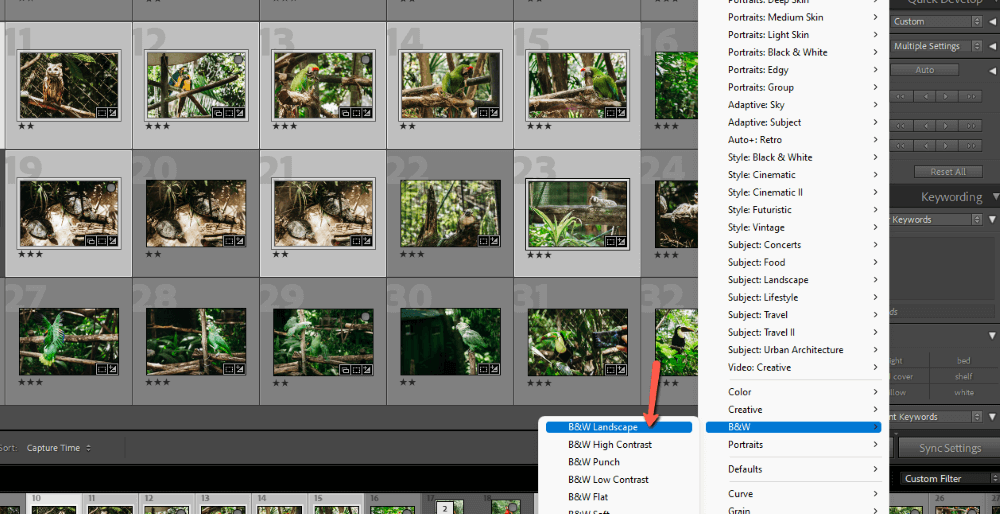The width and height of the screenshot is (1000, 514).
Task: Click the crop badge on photo 14
Action: (x=483, y=113)
